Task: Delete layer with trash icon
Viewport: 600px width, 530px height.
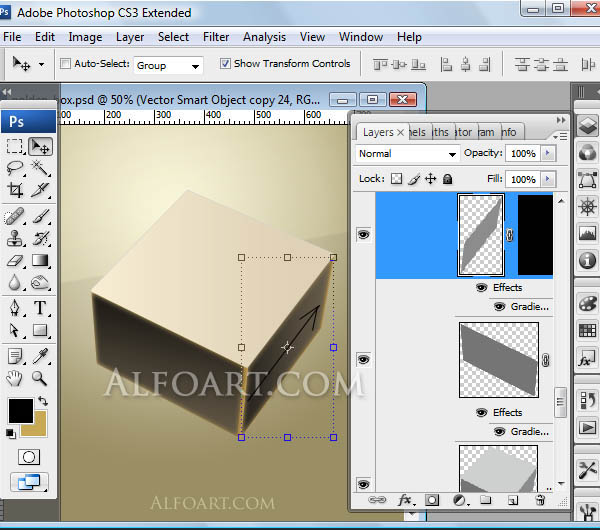Action: click(540, 500)
